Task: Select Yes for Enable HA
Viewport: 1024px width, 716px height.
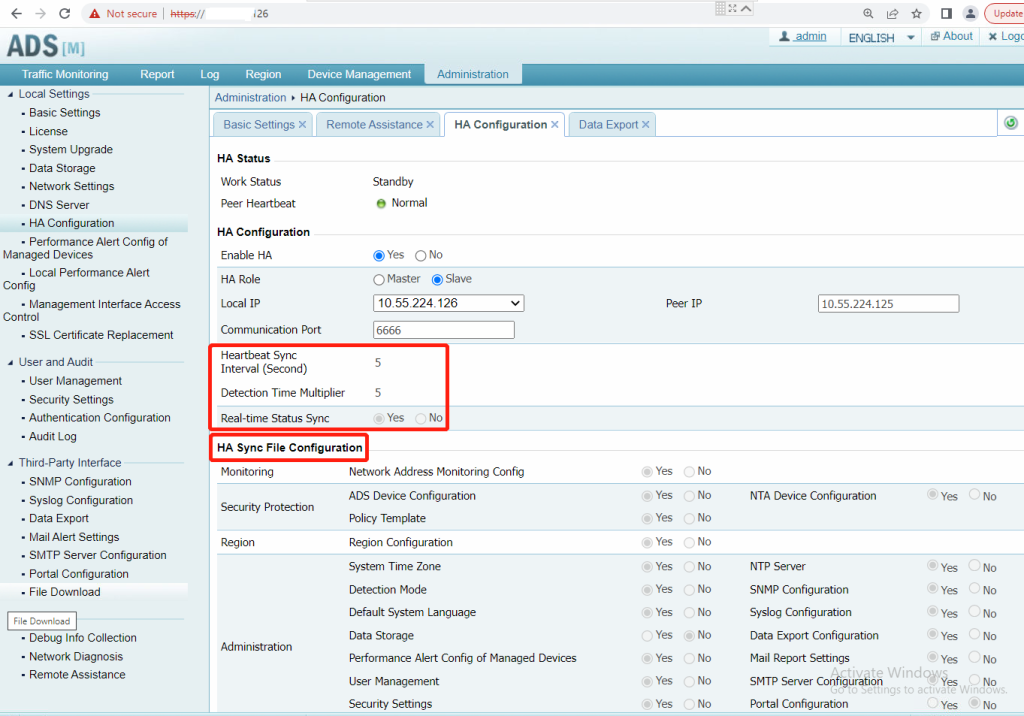Action: click(379, 255)
